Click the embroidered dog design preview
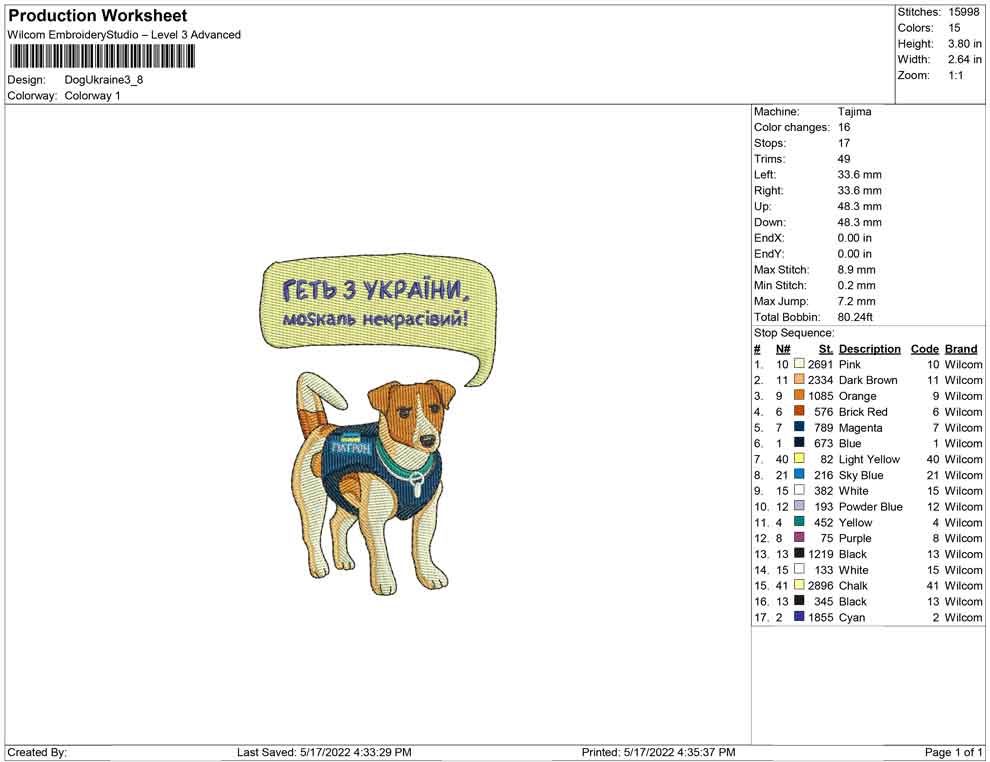The width and height of the screenshot is (990, 762). click(x=374, y=483)
